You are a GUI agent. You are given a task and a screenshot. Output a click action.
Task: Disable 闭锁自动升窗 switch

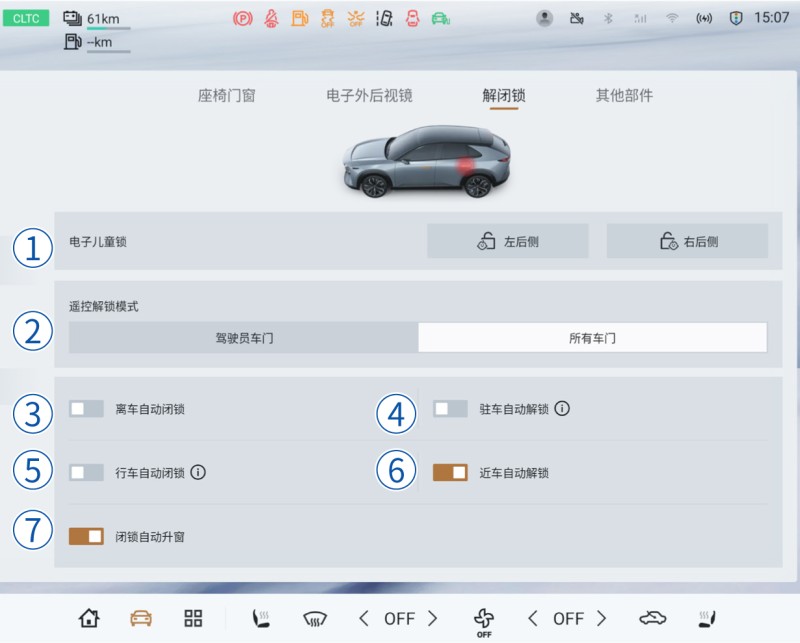86,536
